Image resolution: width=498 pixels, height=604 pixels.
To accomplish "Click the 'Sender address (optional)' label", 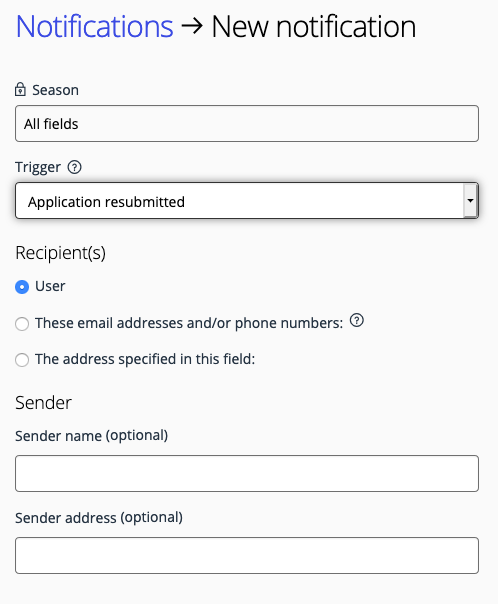I will [x=99, y=518].
